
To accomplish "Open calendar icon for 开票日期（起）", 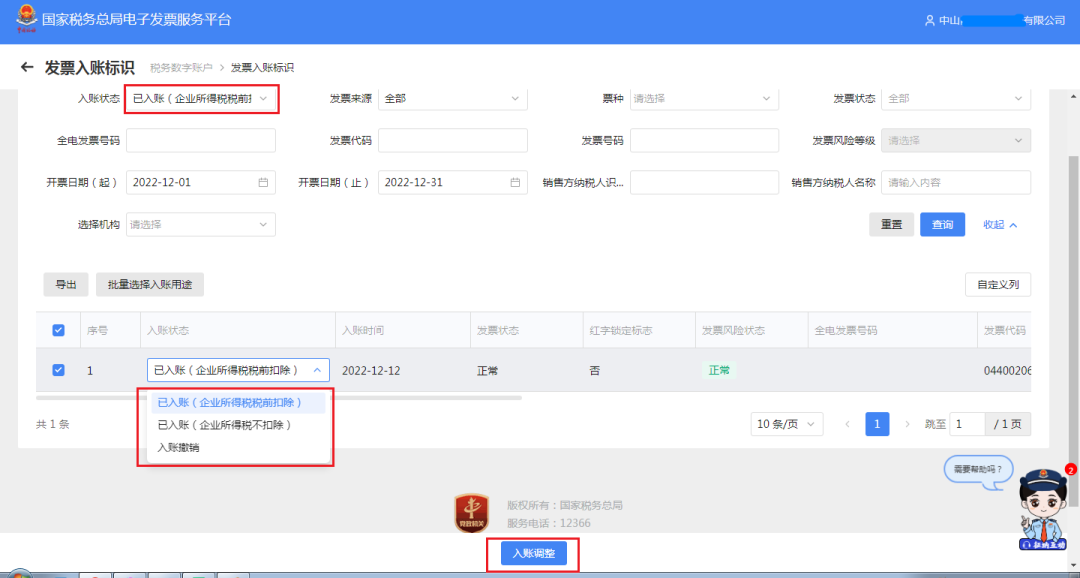I will [263, 183].
